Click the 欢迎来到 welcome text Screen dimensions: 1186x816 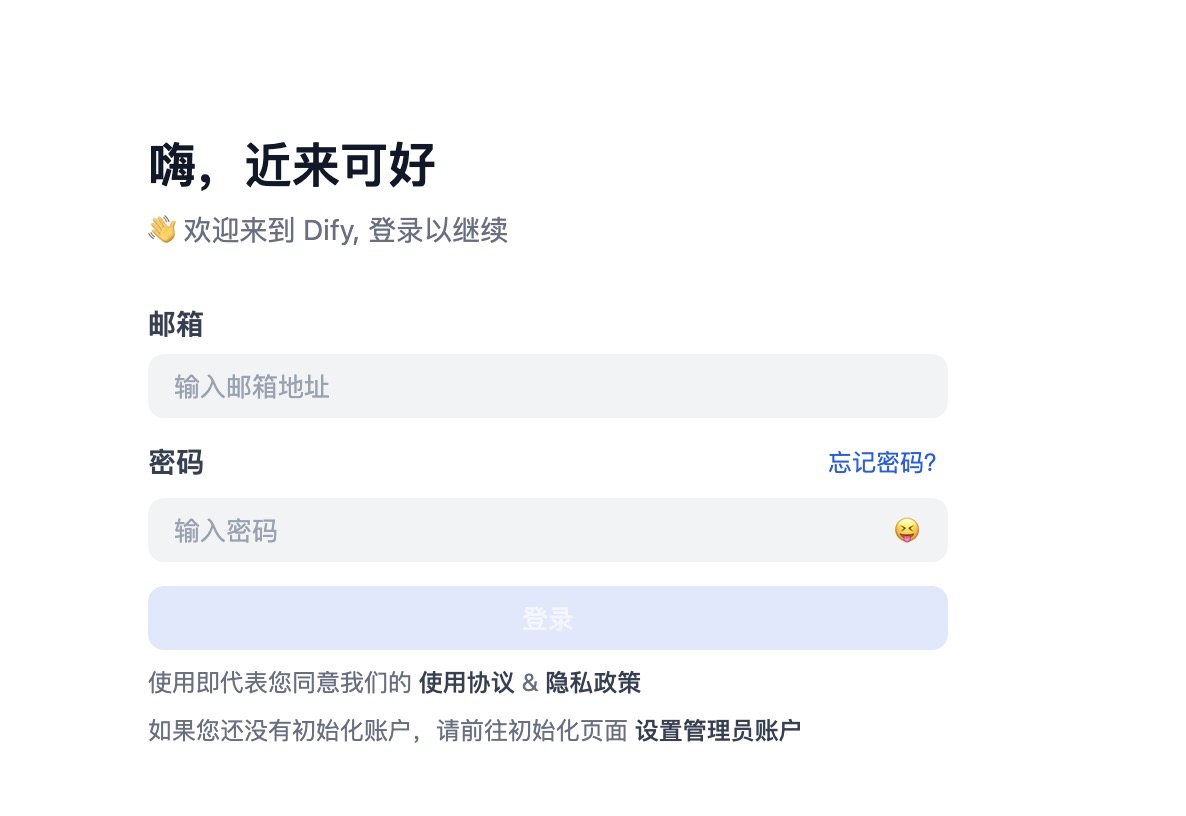[239, 231]
